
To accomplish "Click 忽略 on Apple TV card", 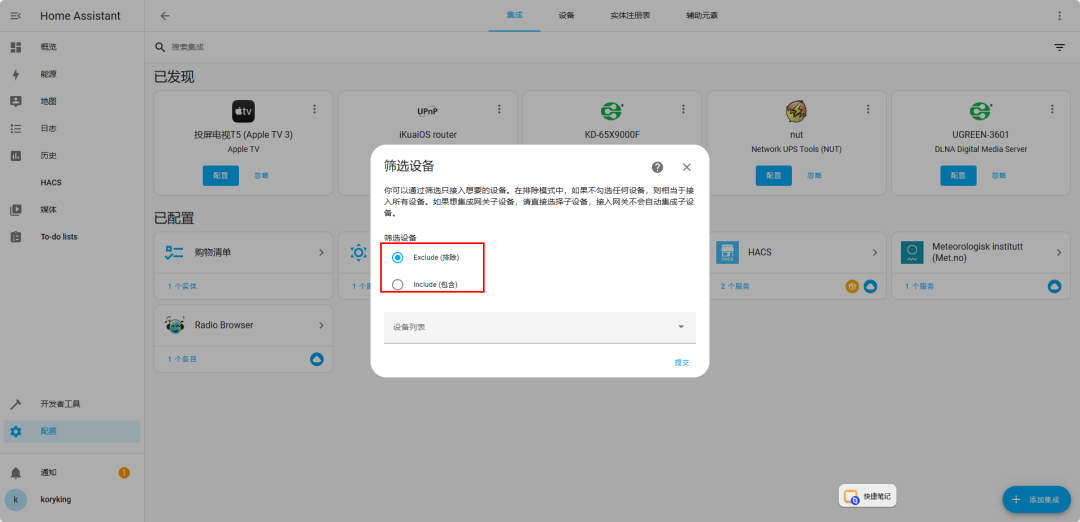I will click(x=261, y=176).
